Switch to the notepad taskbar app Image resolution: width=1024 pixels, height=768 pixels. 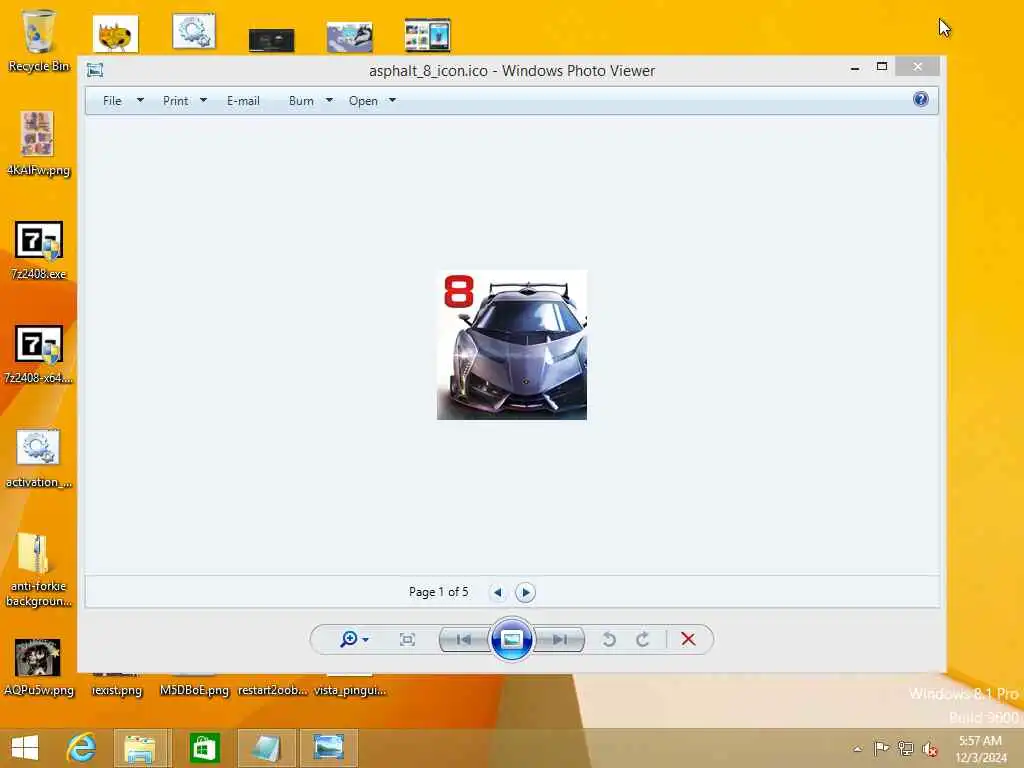click(x=267, y=748)
